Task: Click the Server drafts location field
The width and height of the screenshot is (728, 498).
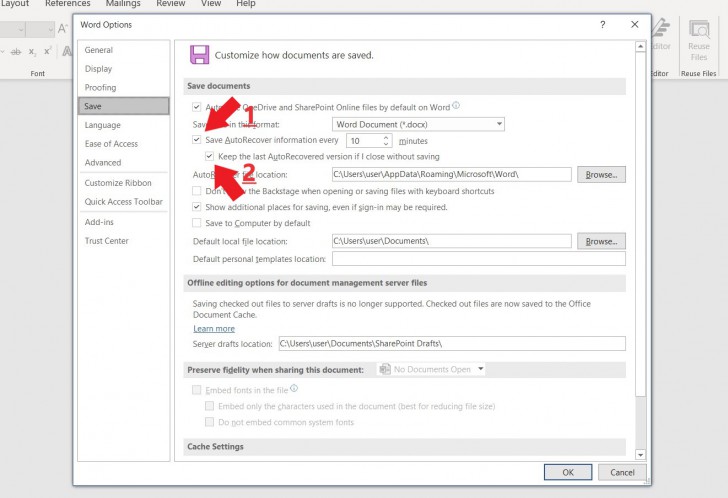Action: point(452,343)
